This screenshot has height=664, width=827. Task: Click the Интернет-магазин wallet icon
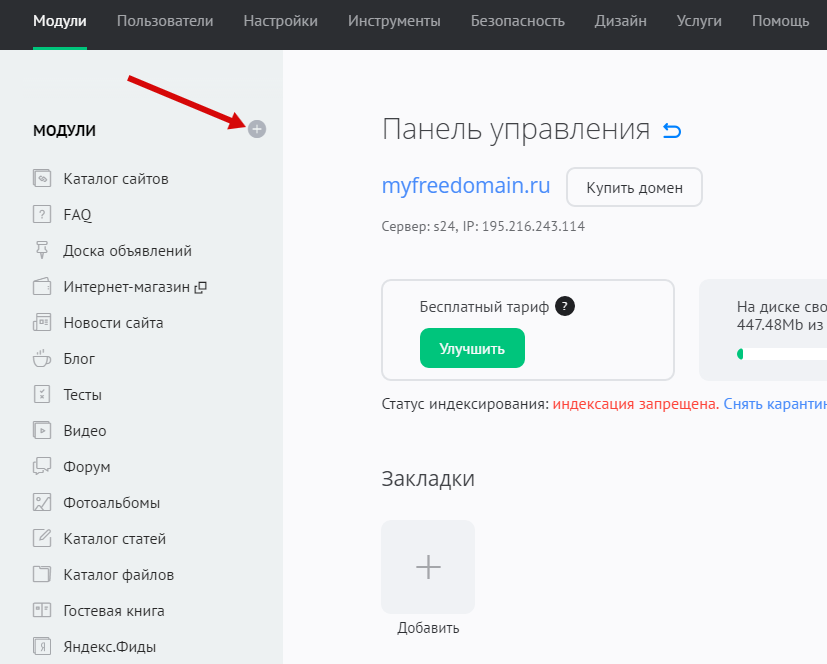[x=42, y=287]
